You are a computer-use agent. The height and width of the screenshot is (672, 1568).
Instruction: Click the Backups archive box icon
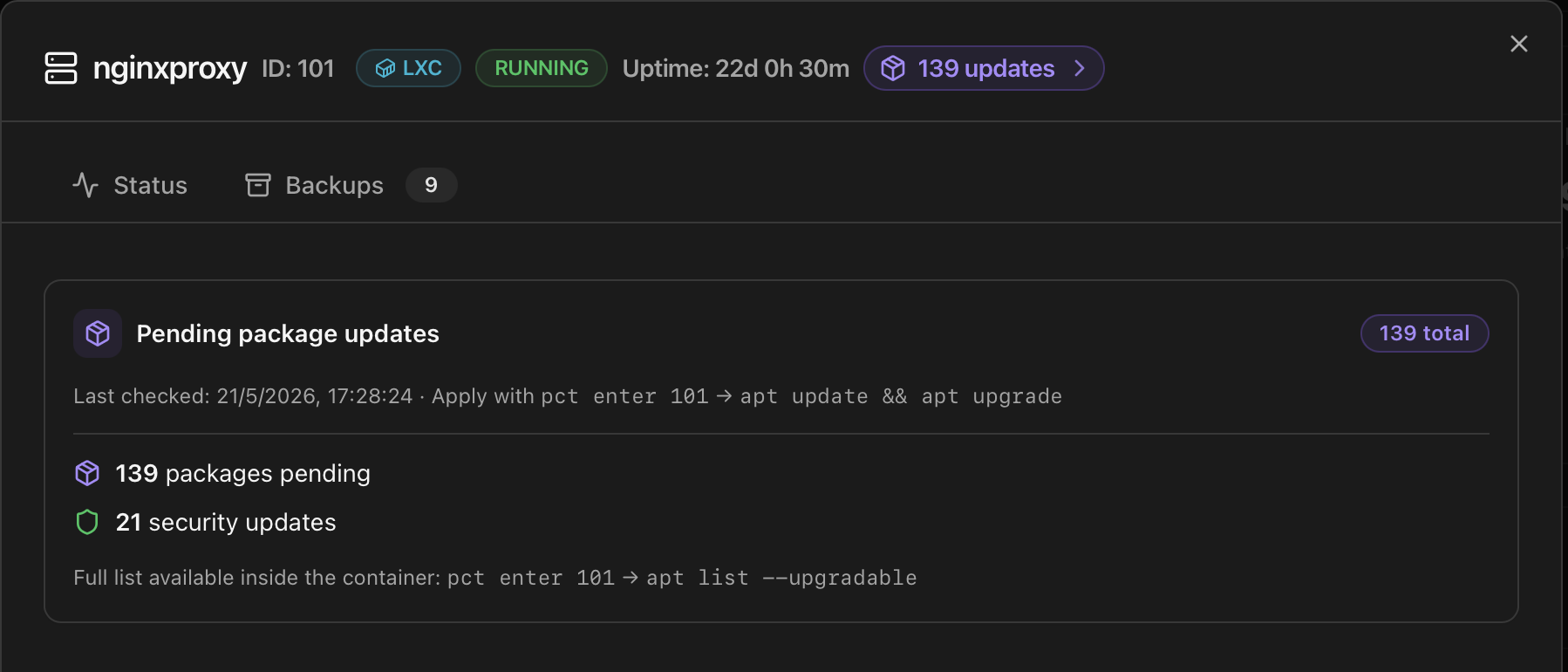pos(258,185)
